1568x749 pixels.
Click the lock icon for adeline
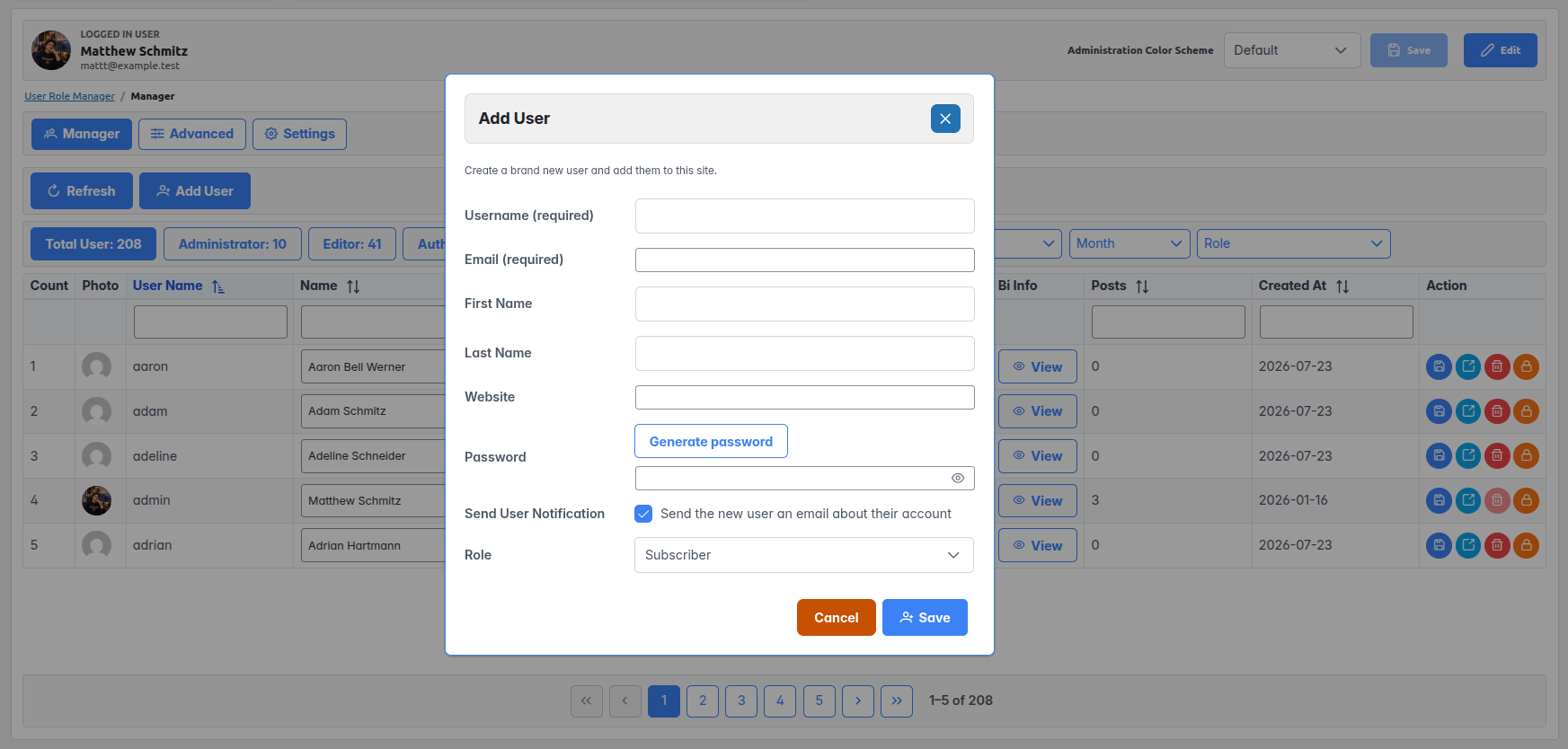point(1526,455)
